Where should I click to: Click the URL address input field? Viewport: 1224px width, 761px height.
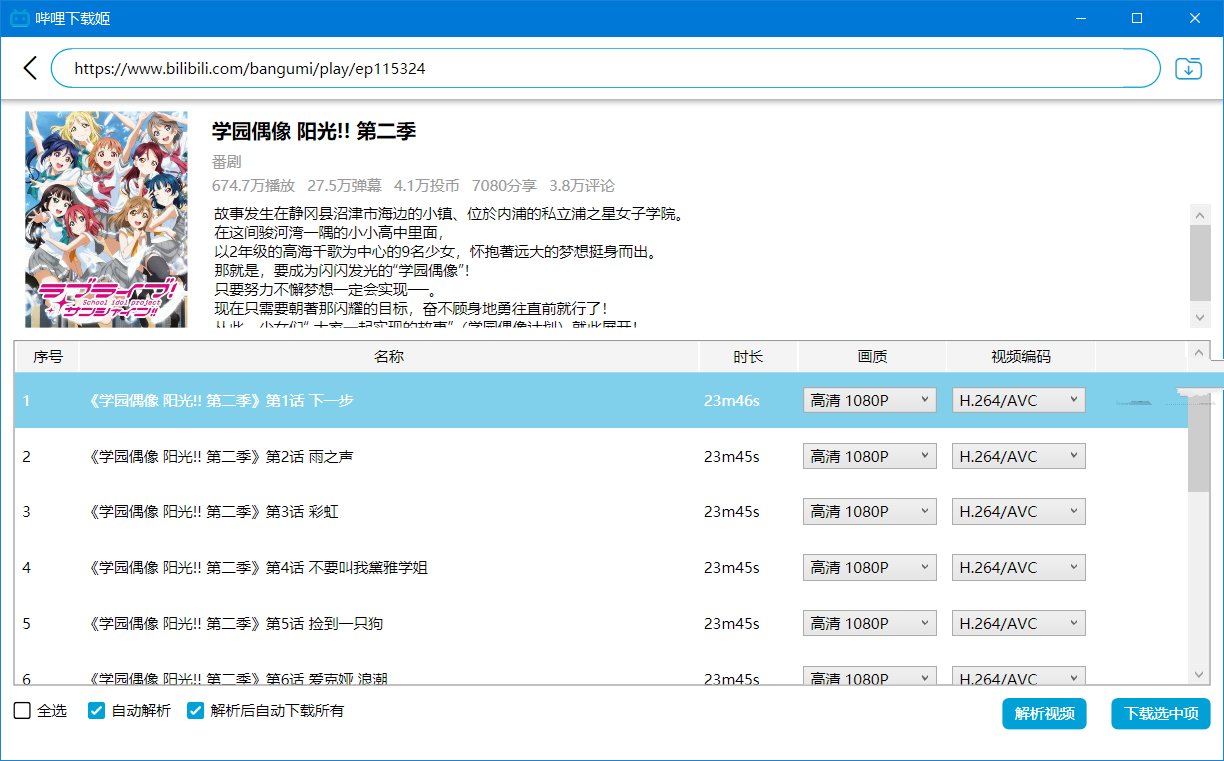(600, 68)
